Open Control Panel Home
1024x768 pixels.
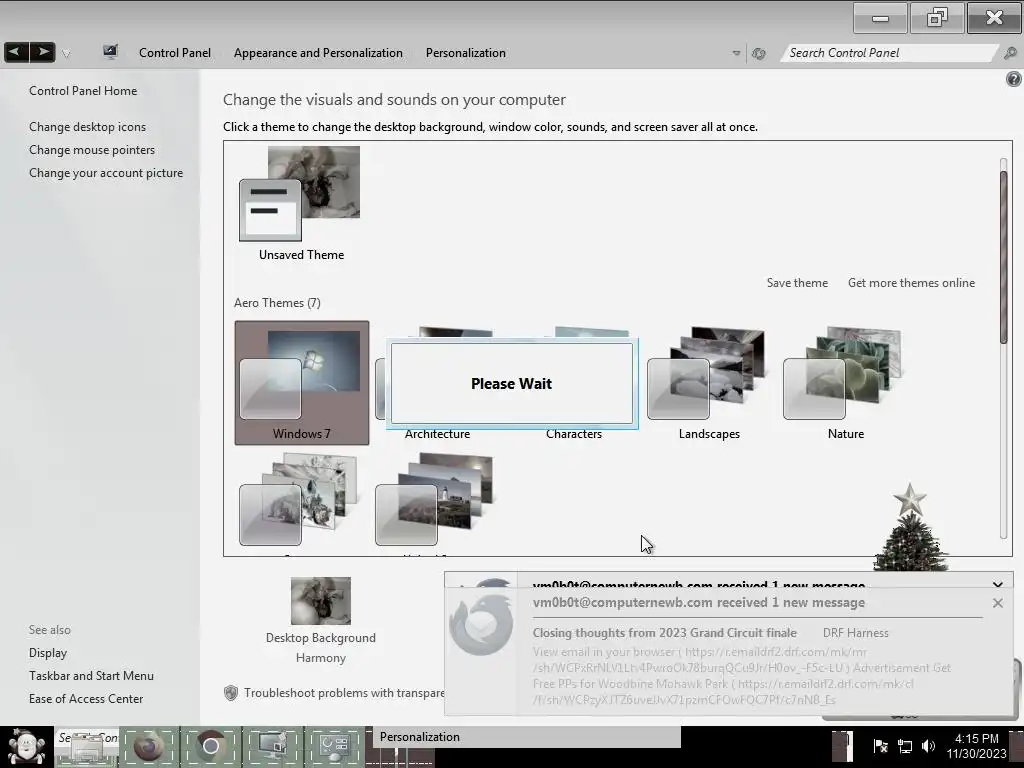click(83, 91)
